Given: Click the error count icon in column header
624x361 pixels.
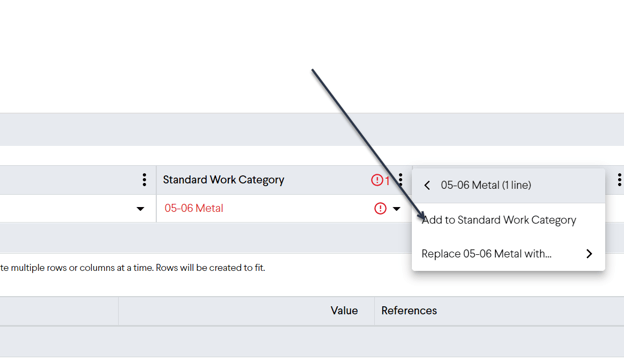Looking at the screenshot, I should [x=376, y=180].
